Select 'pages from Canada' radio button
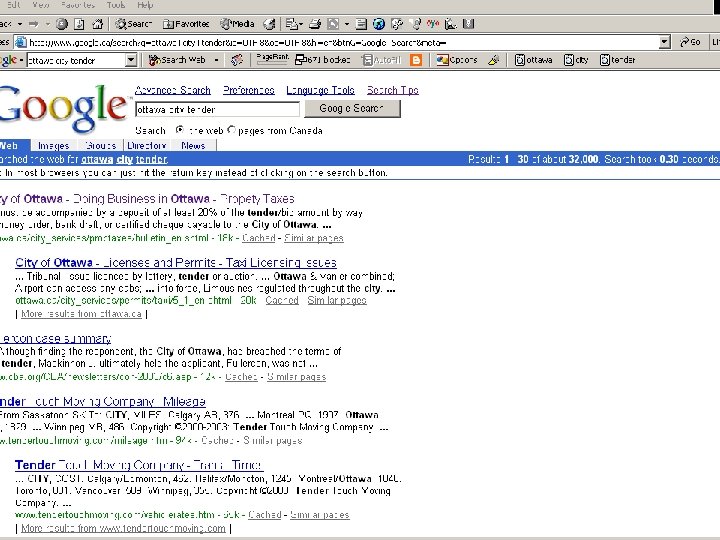This screenshot has height=540, width=720. coord(232,130)
